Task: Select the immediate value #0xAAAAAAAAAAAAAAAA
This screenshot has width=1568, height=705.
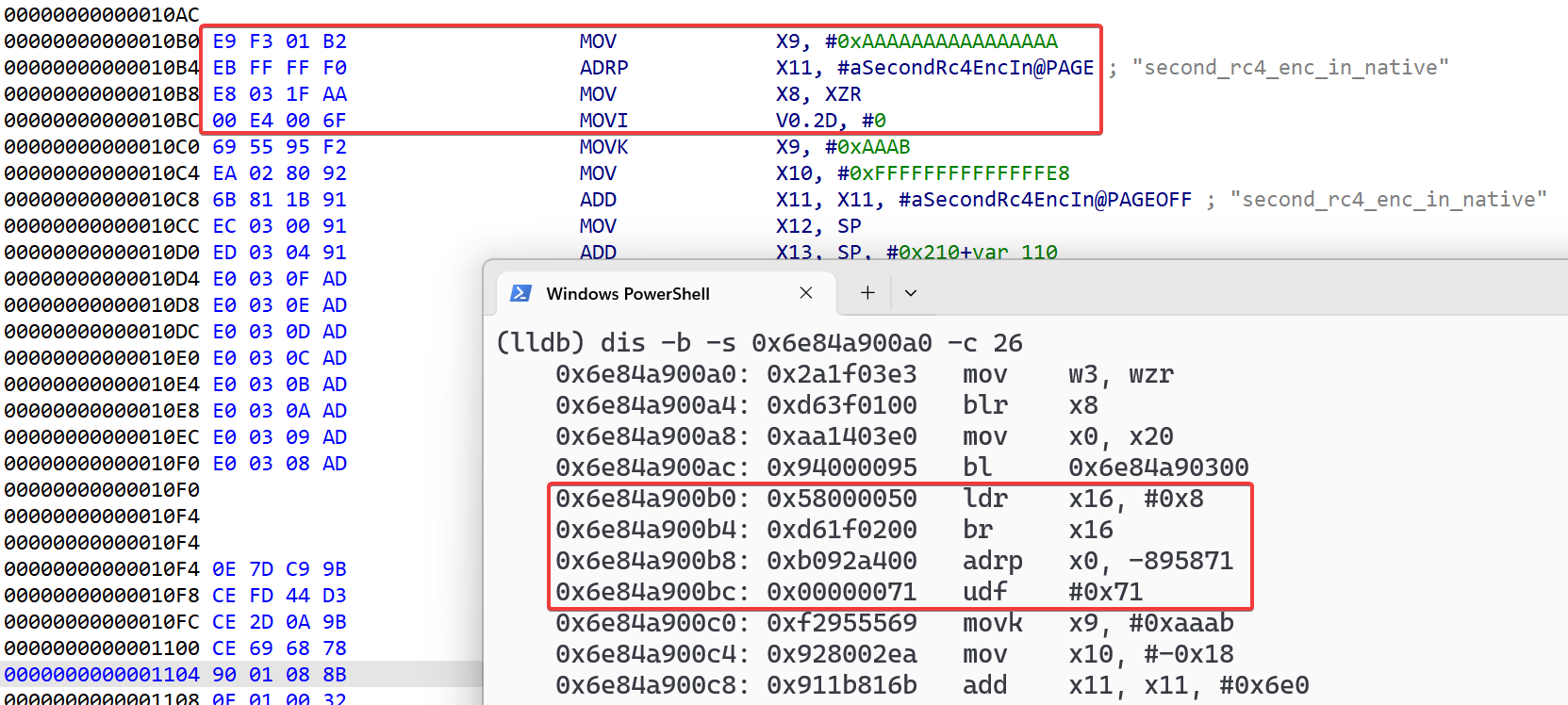Action: click(x=941, y=41)
